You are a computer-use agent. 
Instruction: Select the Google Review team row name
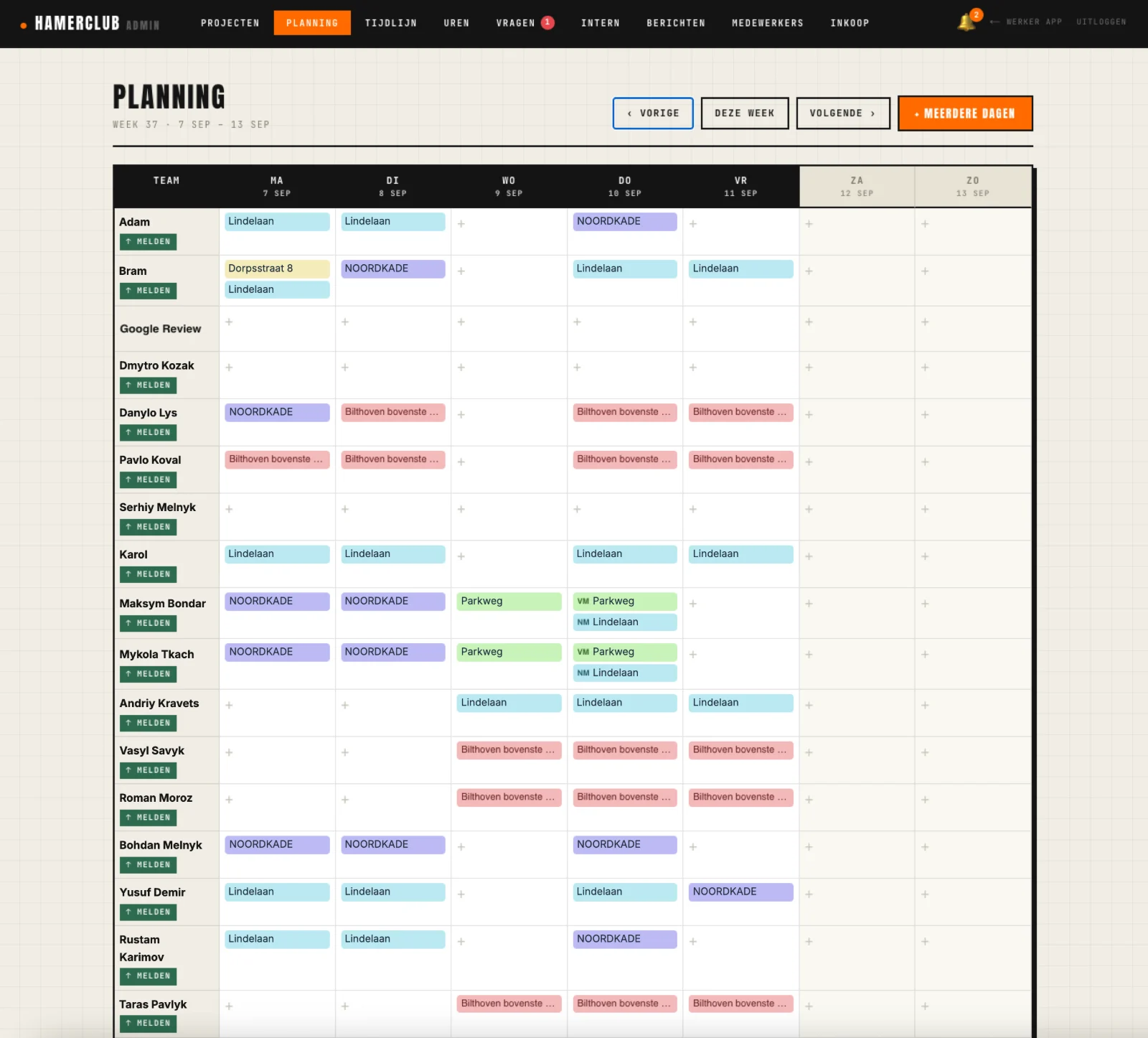point(161,329)
